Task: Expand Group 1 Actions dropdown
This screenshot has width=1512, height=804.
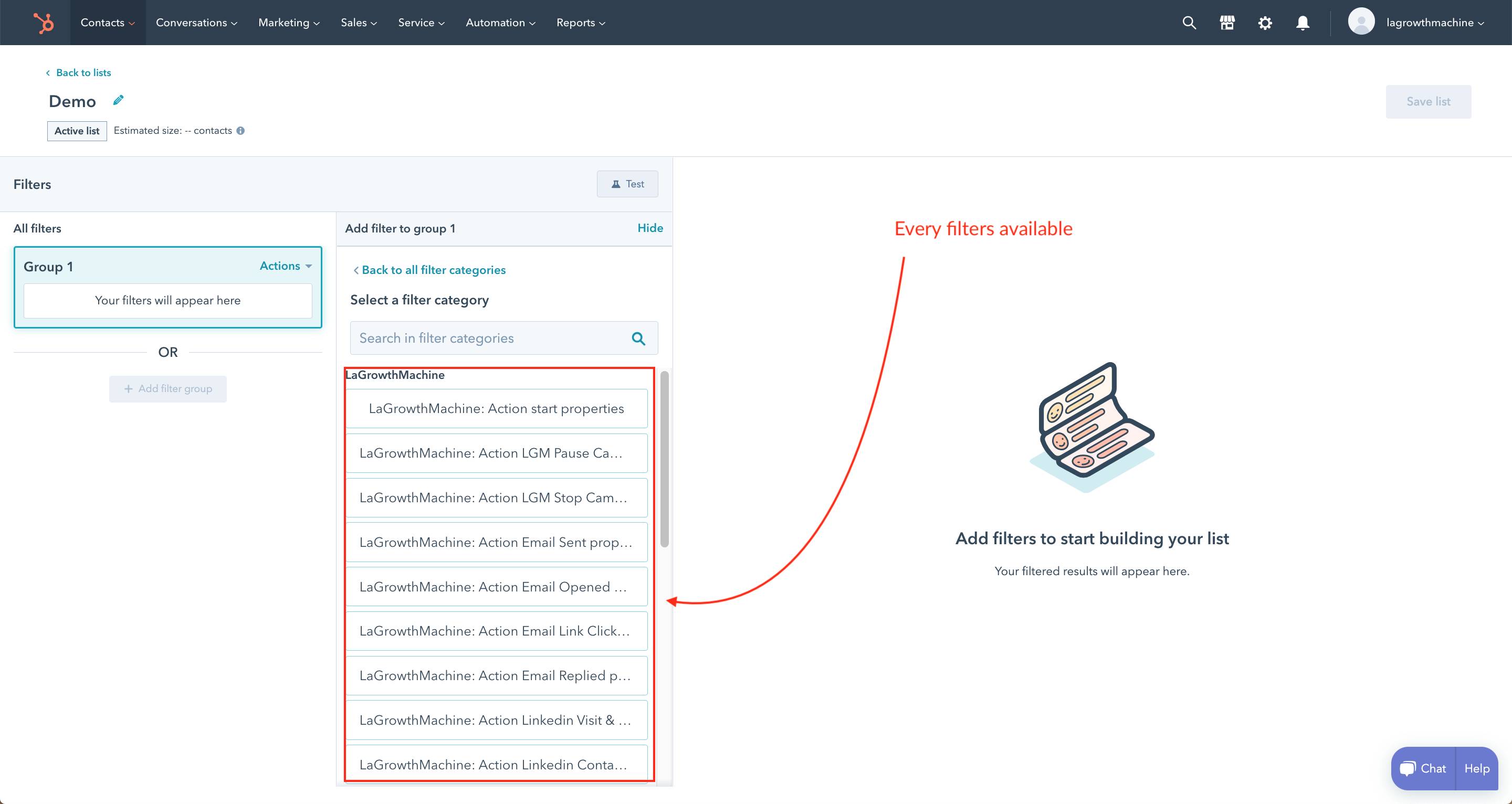Action: click(285, 266)
